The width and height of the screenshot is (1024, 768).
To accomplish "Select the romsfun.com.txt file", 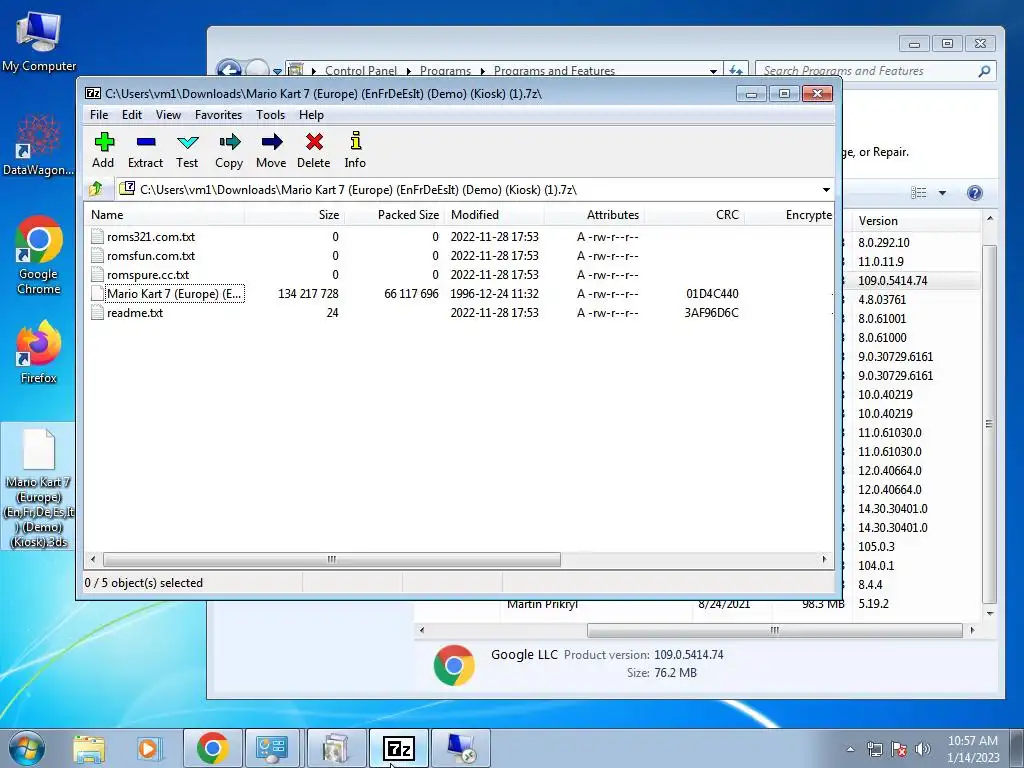I will (151, 256).
